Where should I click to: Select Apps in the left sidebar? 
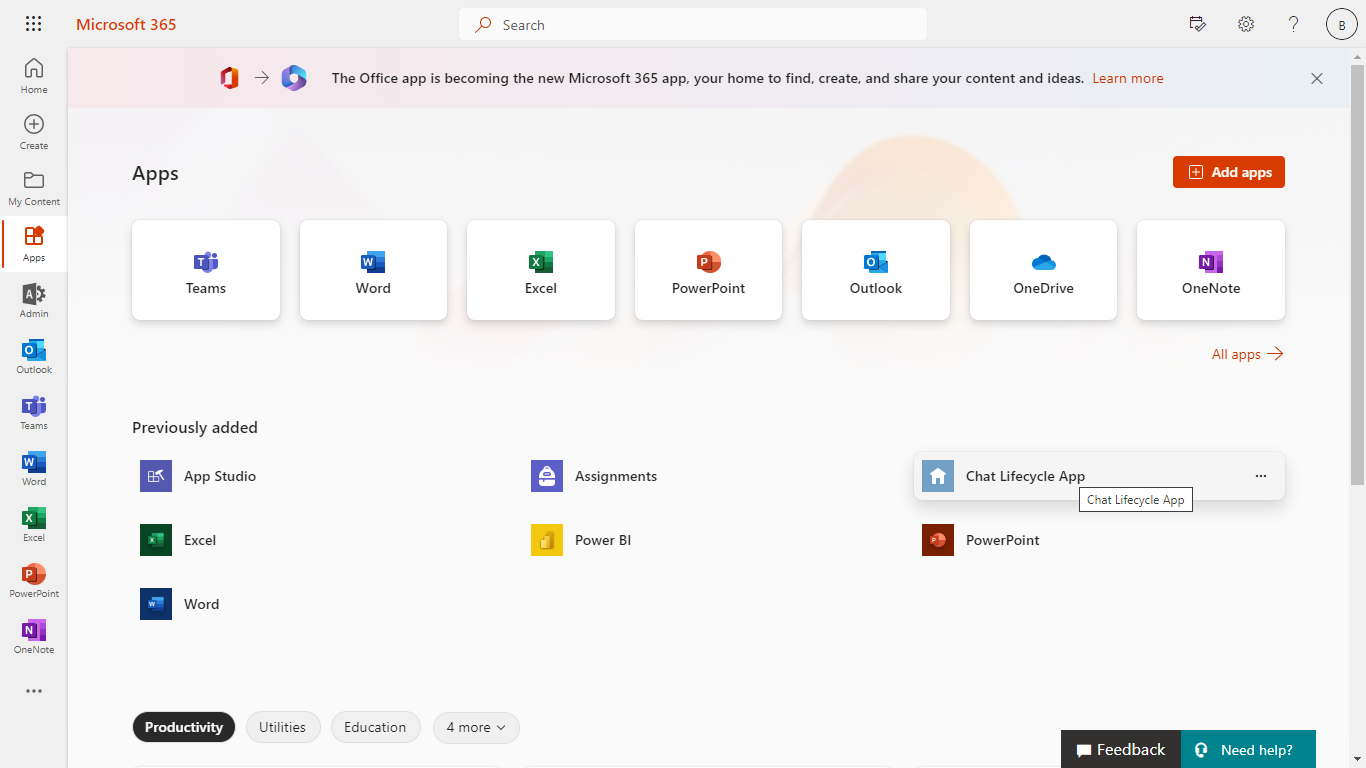click(x=34, y=244)
